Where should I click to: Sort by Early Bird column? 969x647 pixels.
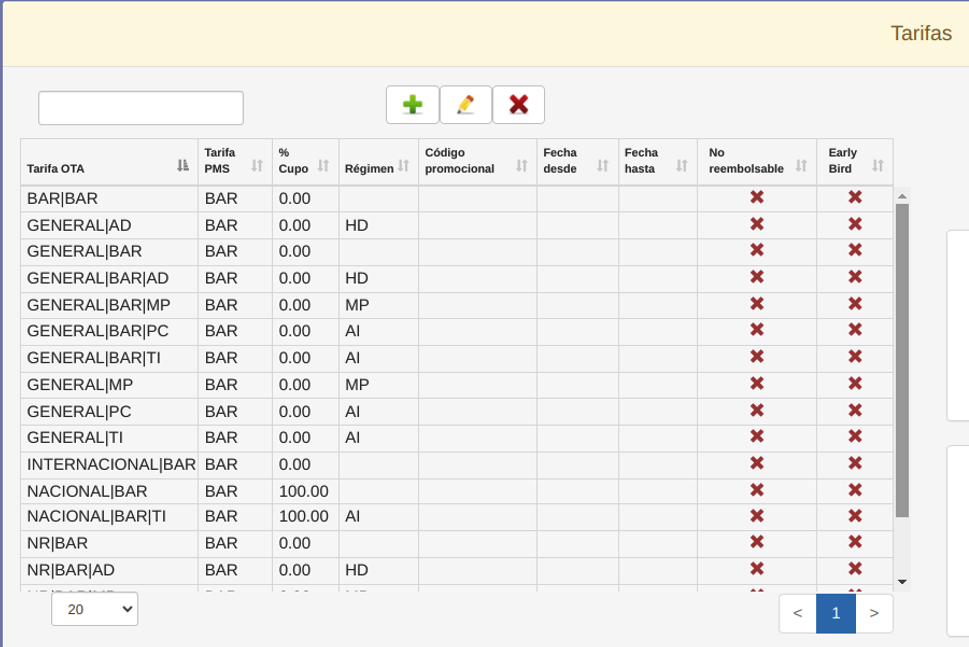pyautogui.click(x=878, y=166)
